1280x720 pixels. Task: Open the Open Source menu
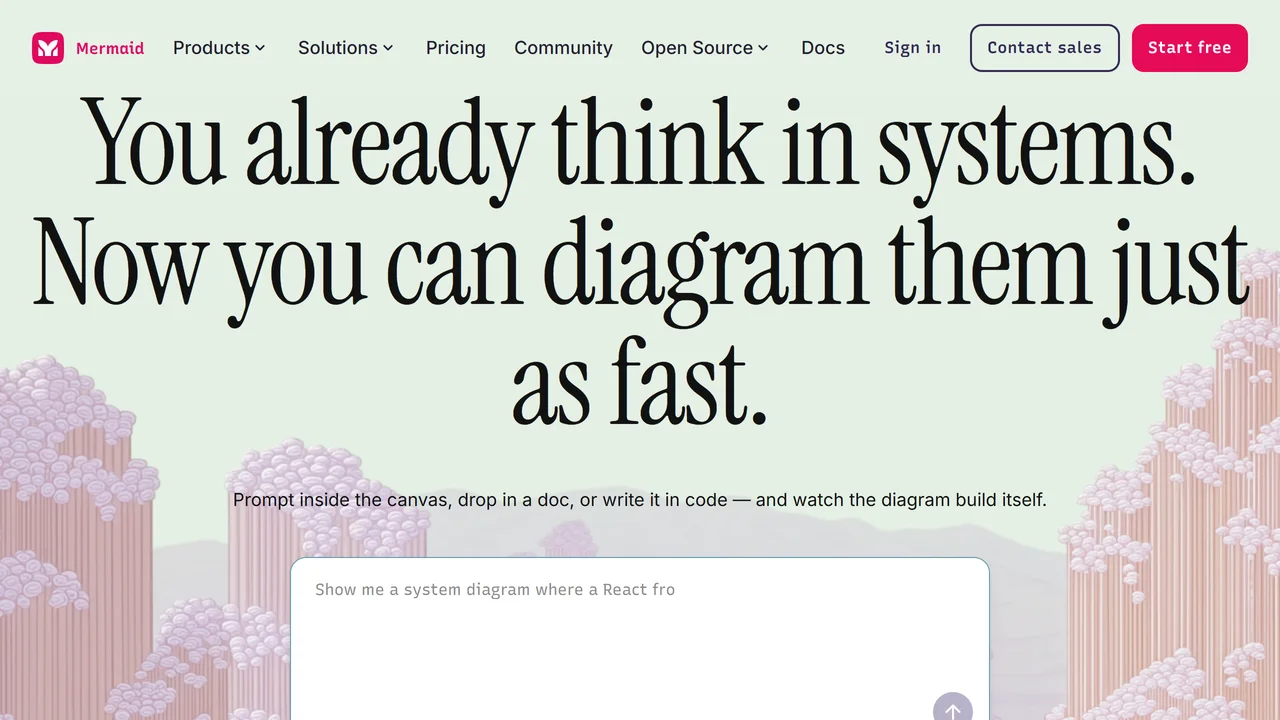tap(705, 48)
